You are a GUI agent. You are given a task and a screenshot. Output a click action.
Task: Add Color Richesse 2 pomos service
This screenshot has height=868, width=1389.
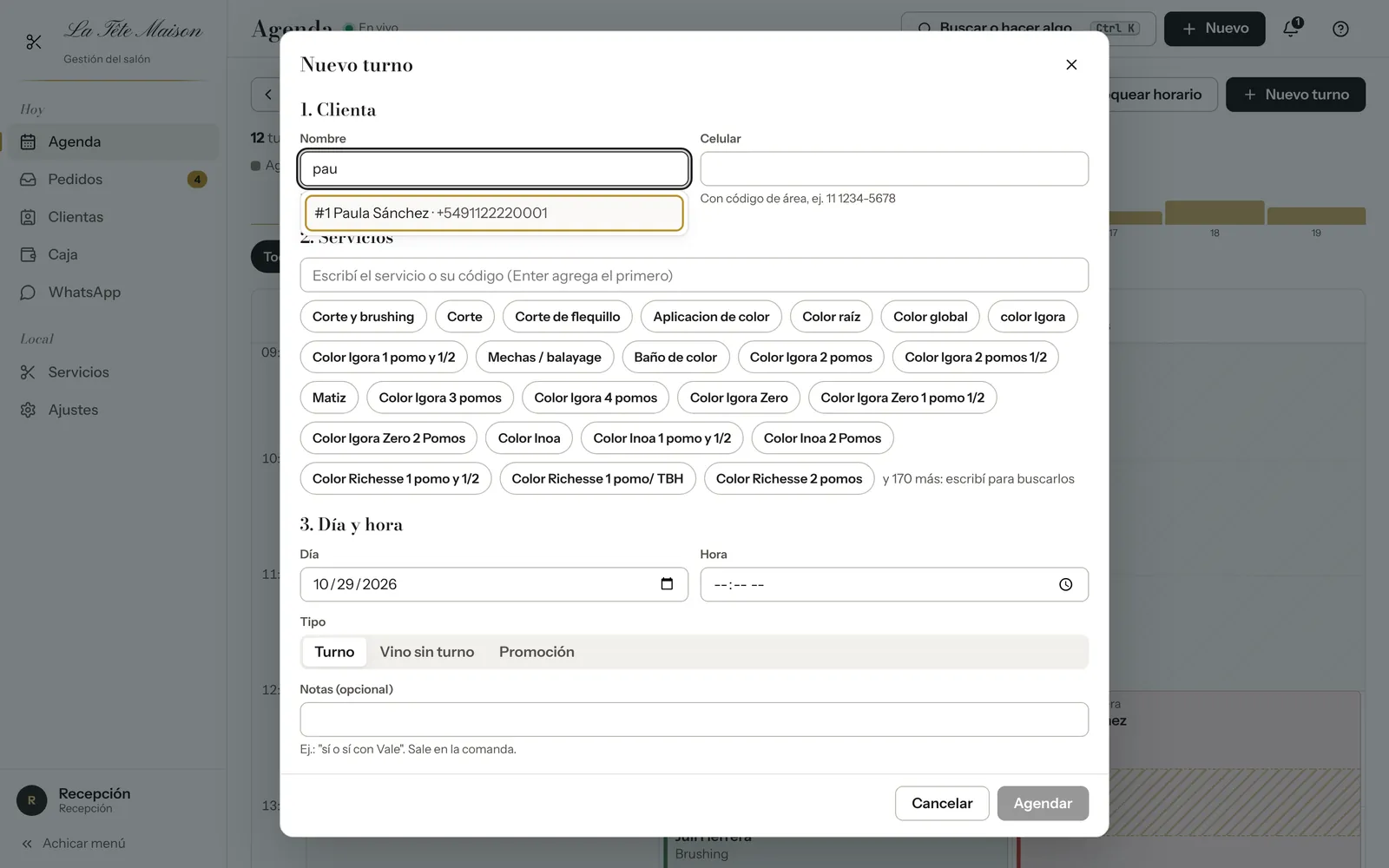coord(789,479)
